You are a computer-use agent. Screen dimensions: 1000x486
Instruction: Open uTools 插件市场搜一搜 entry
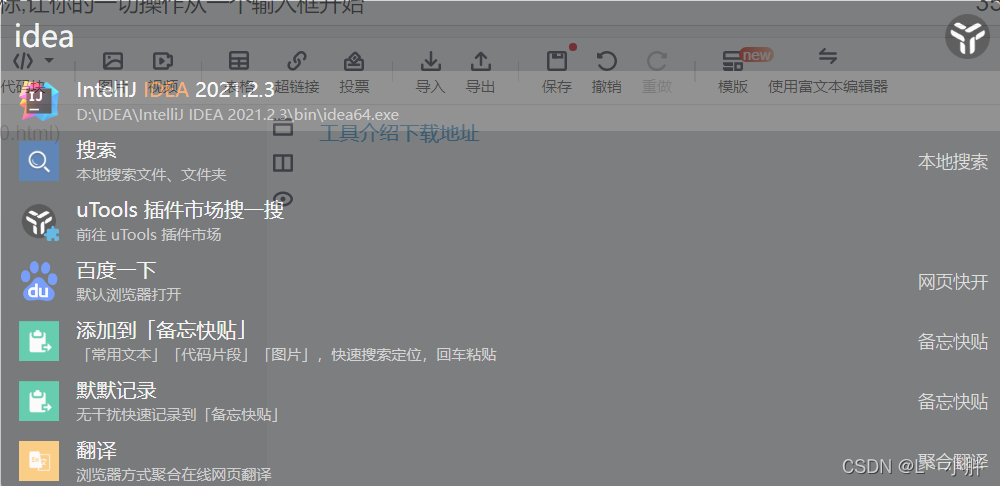tap(500, 221)
